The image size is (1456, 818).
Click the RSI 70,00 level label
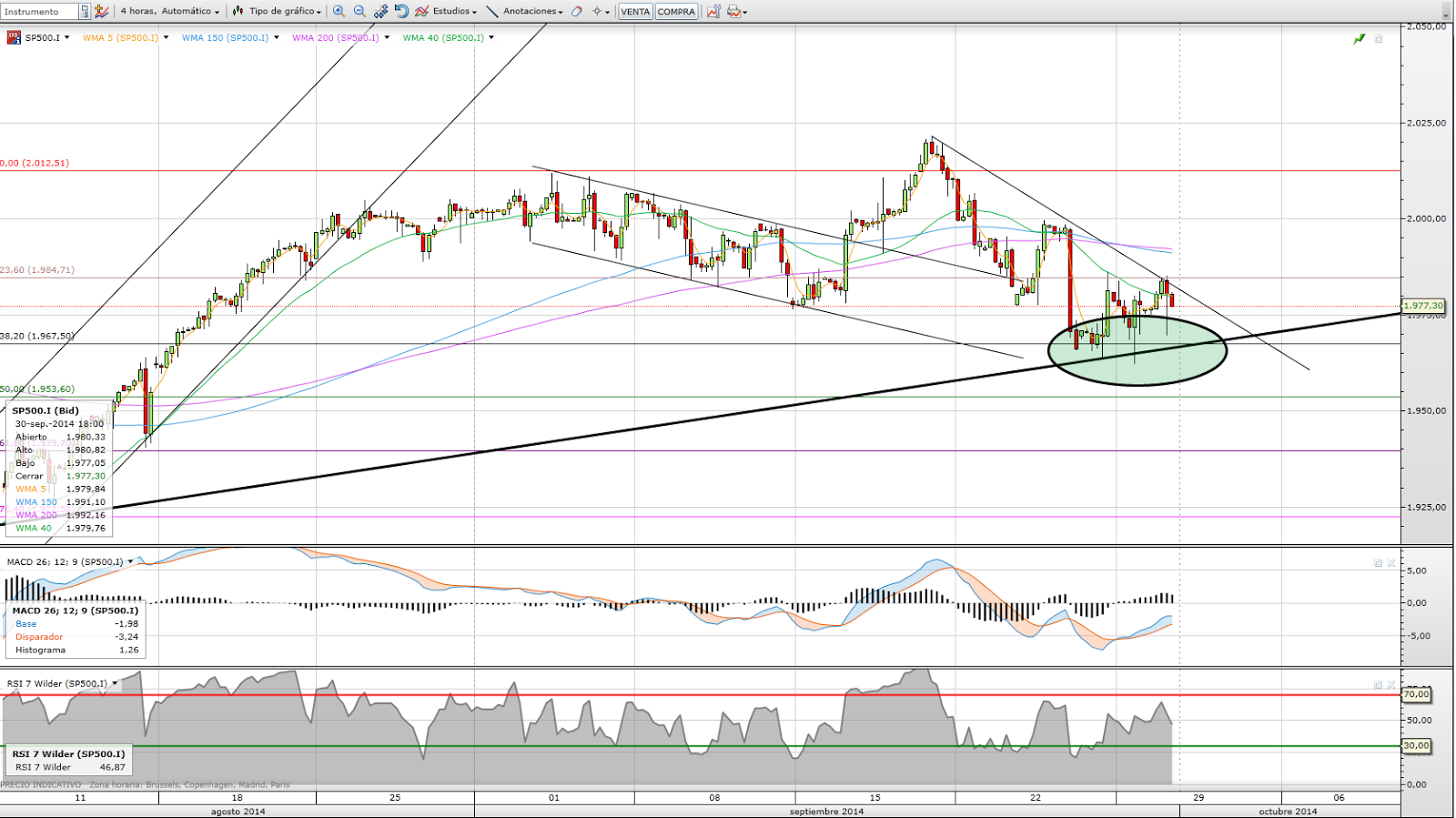[x=1416, y=694]
